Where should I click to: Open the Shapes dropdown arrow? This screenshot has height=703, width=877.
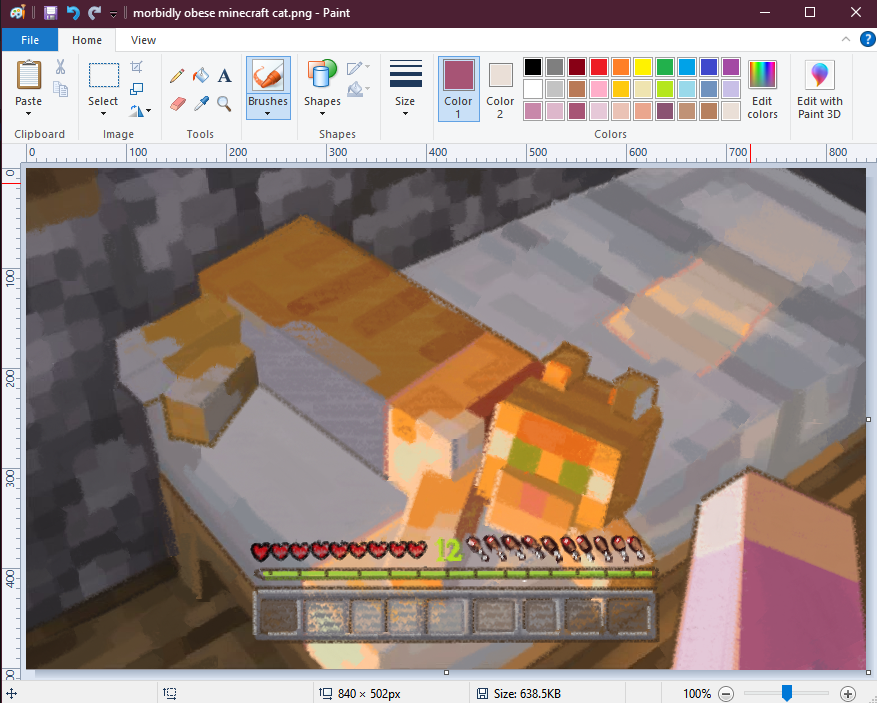pyautogui.click(x=322, y=114)
